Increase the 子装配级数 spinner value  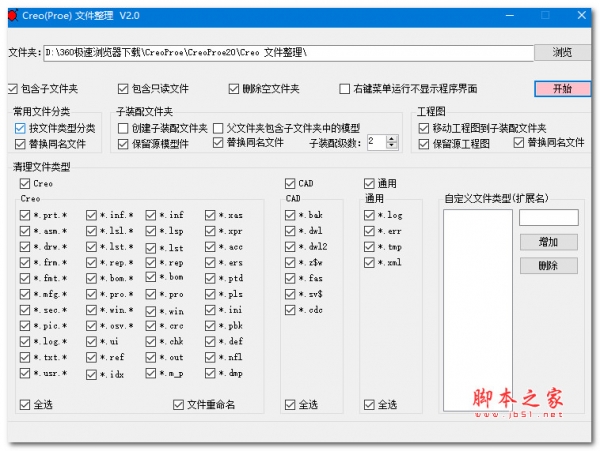point(391,138)
